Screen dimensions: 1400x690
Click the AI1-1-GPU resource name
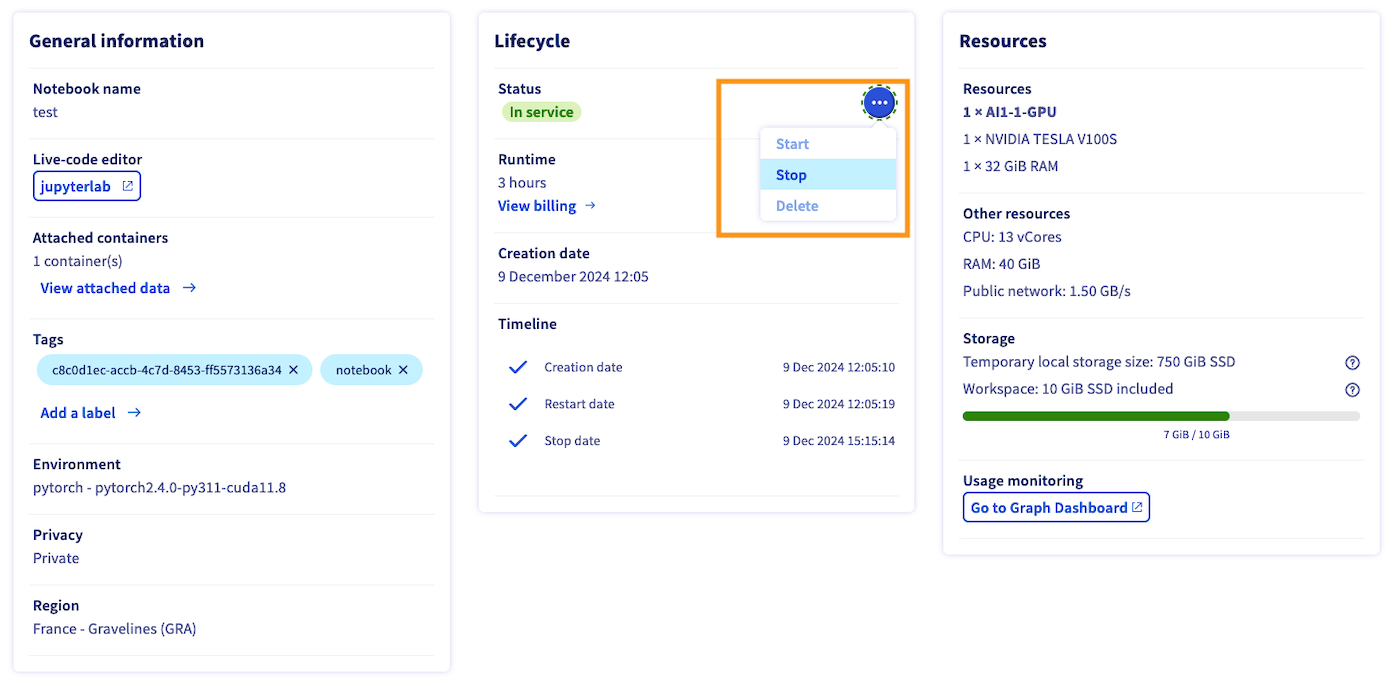coord(1009,112)
